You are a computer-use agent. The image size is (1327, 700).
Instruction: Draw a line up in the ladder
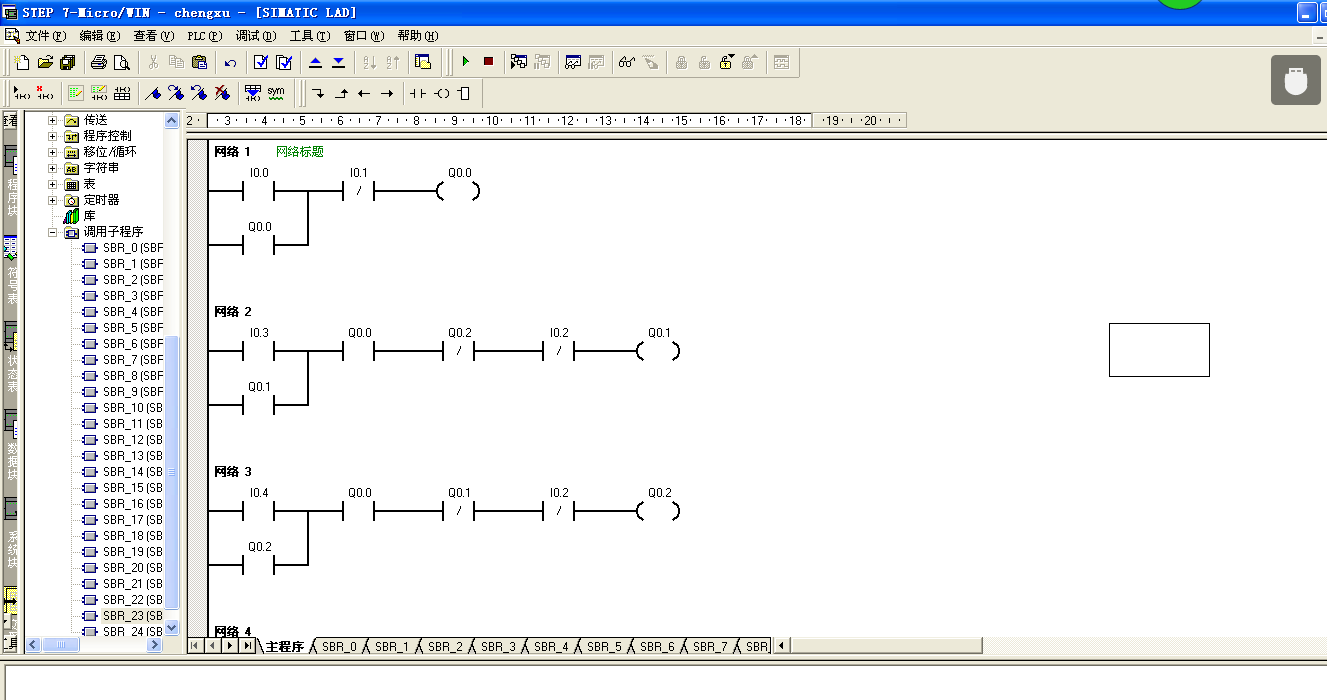click(341, 93)
